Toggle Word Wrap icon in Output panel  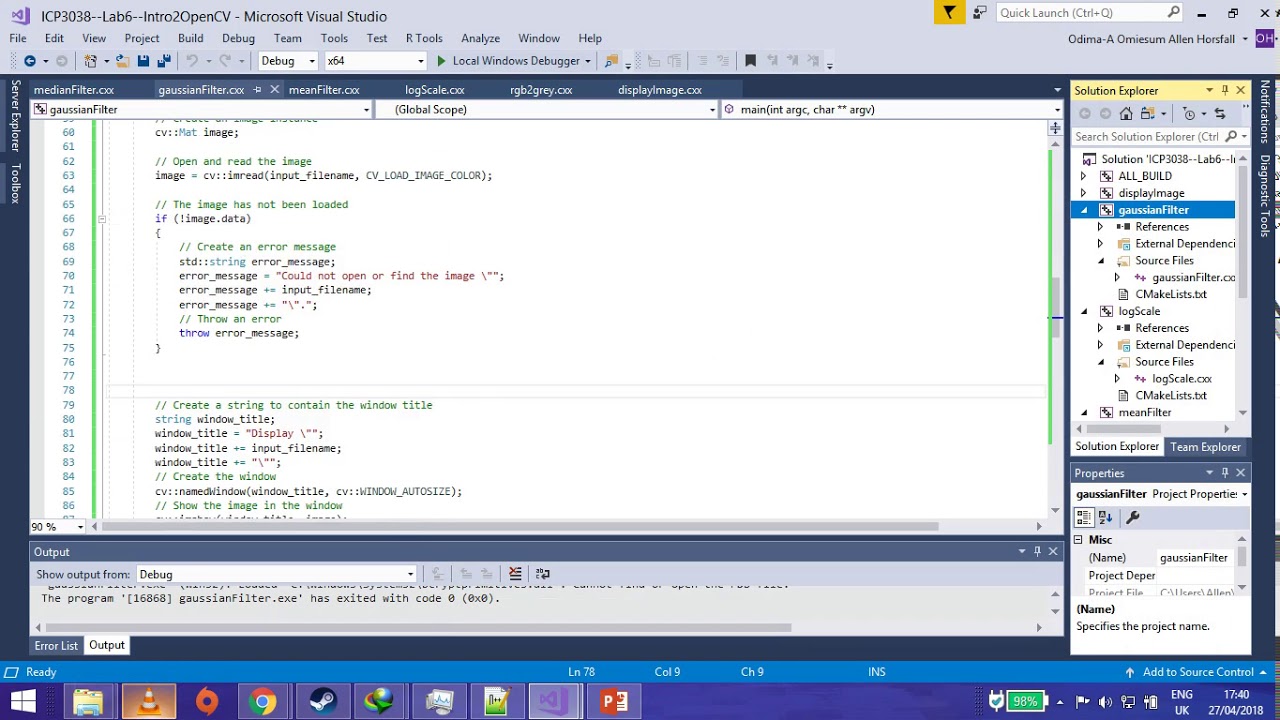[x=542, y=574]
